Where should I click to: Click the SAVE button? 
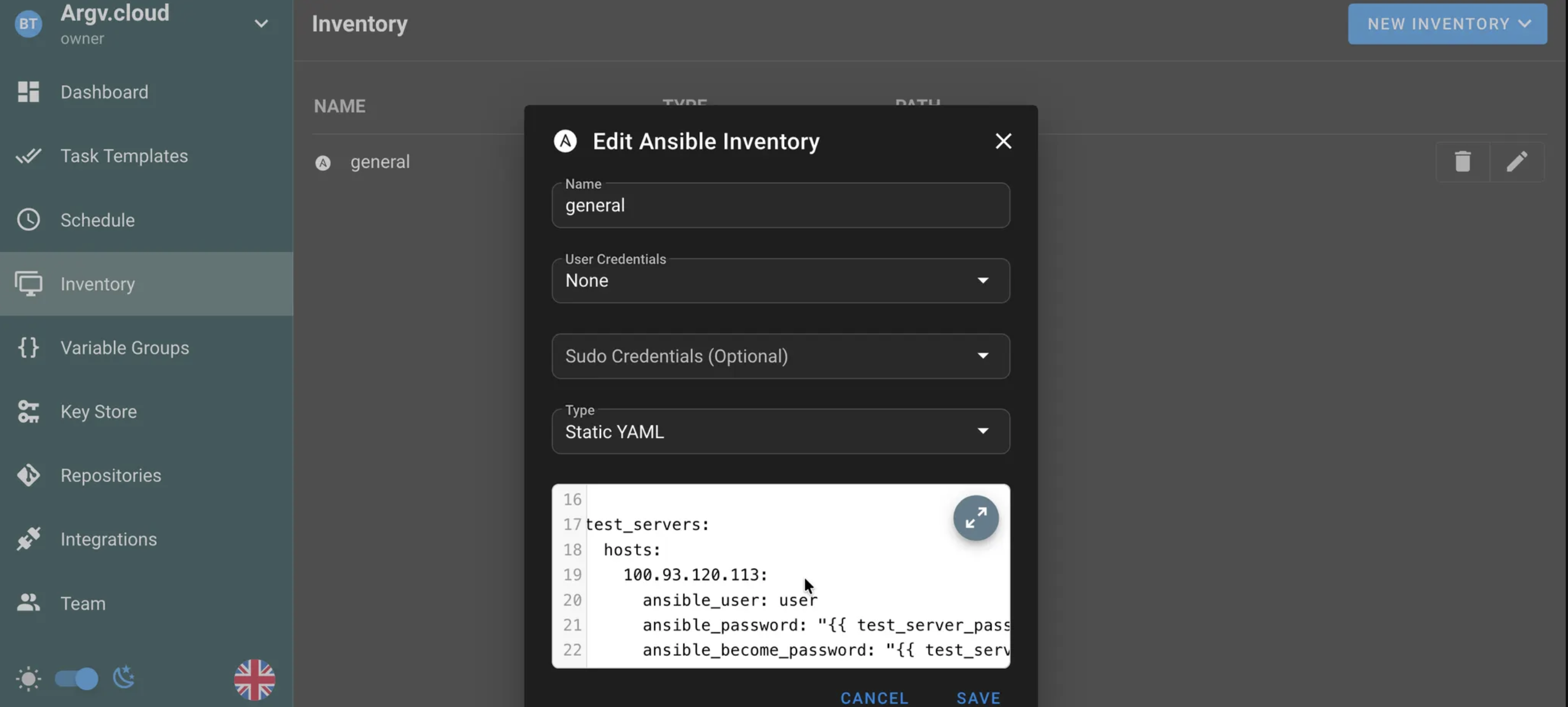(978, 698)
